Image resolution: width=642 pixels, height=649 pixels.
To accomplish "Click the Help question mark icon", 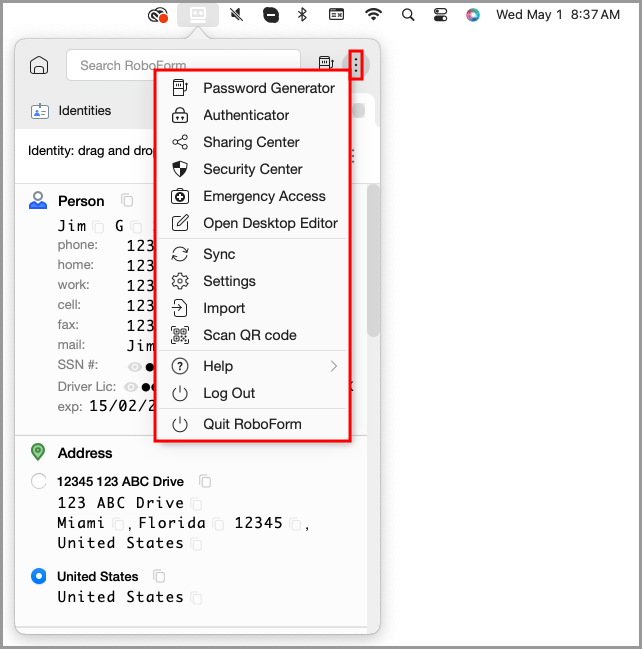I will 180,366.
